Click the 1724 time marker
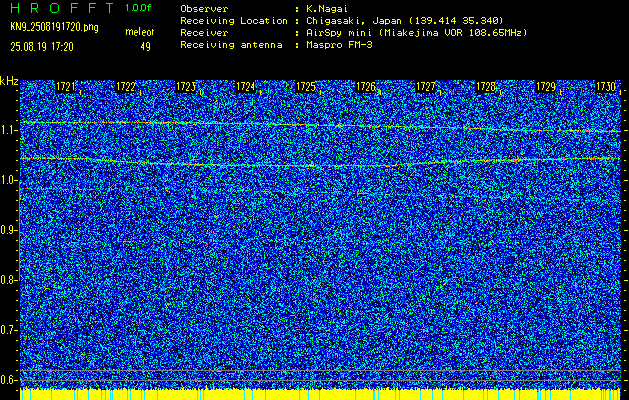The image size is (629, 400). (x=246, y=87)
